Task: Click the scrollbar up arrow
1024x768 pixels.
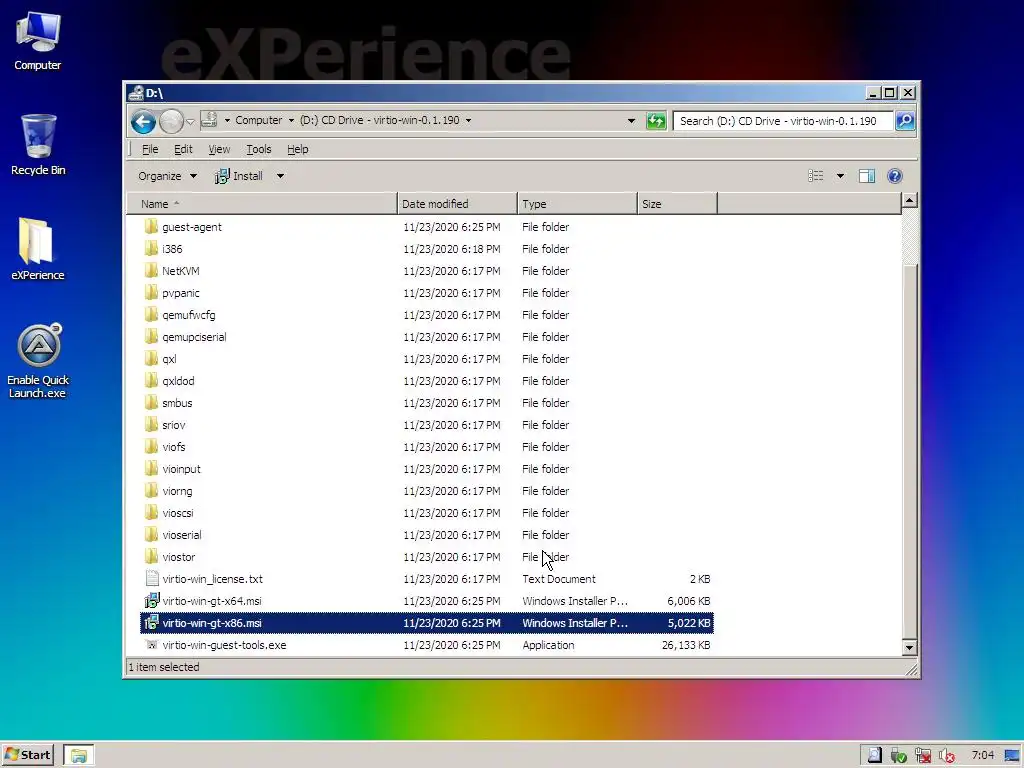Action: [x=910, y=200]
